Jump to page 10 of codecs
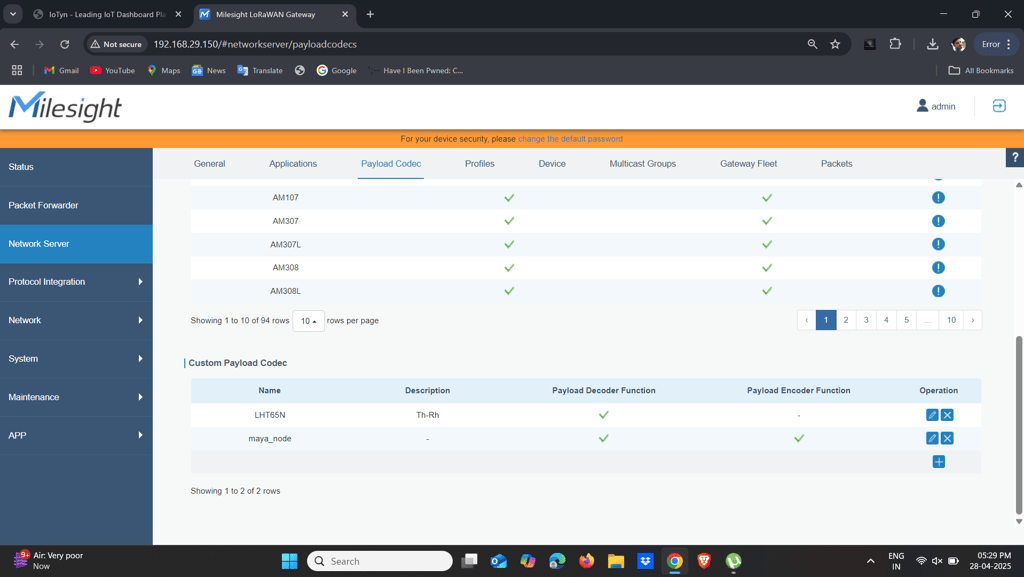This screenshot has height=577, width=1024. coord(952,320)
